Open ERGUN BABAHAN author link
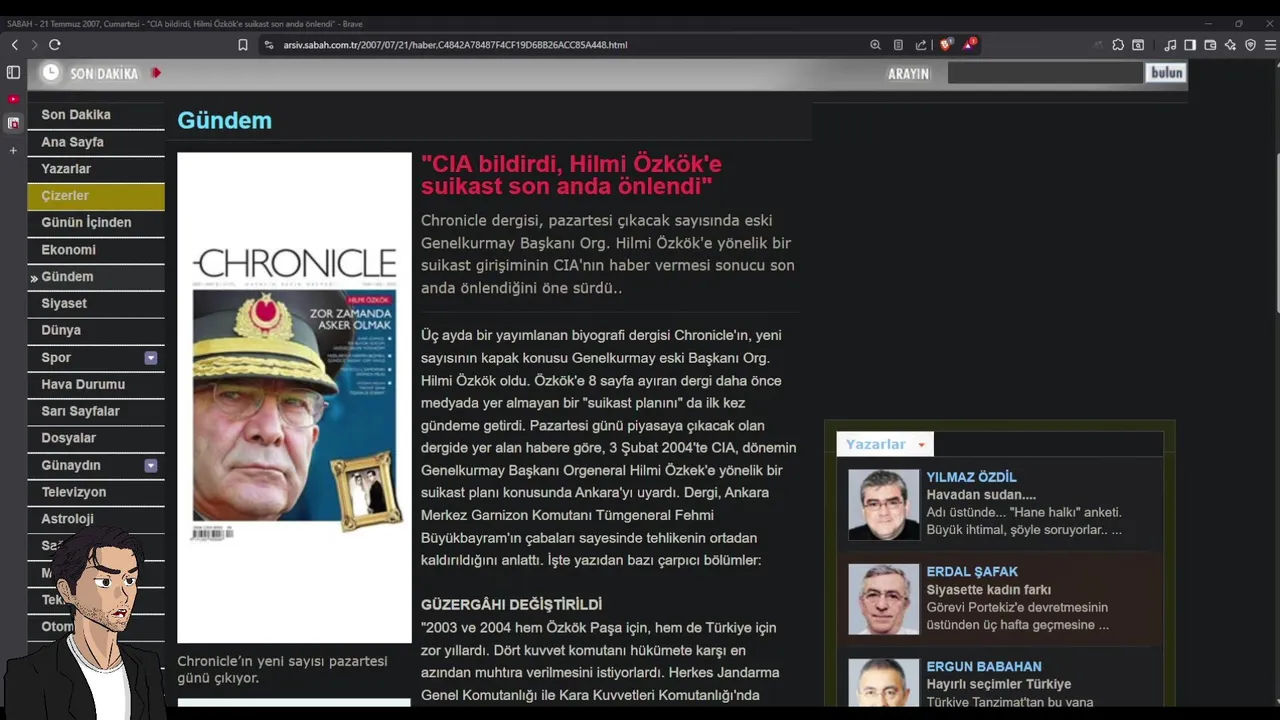This screenshot has height=720, width=1280. point(984,667)
